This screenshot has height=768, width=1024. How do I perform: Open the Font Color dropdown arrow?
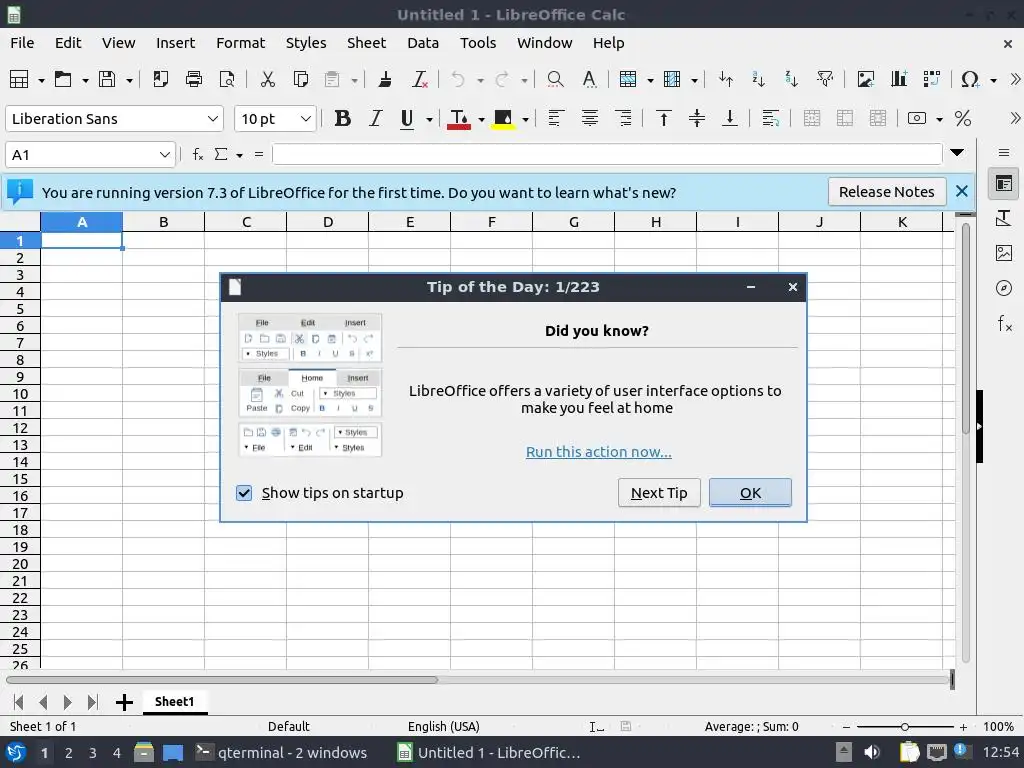481,119
